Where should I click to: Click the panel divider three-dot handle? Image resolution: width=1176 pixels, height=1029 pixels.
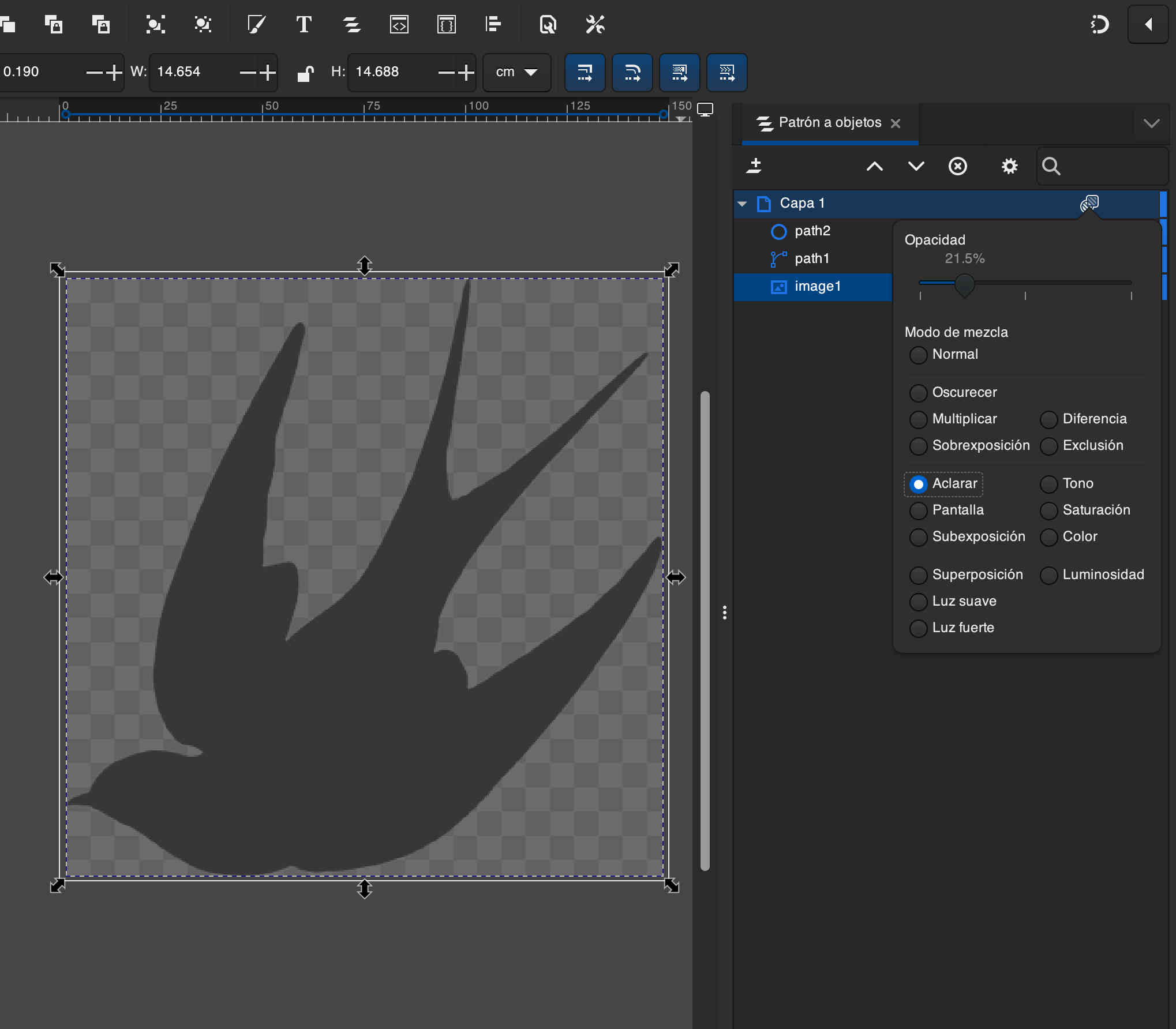(x=725, y=613)
